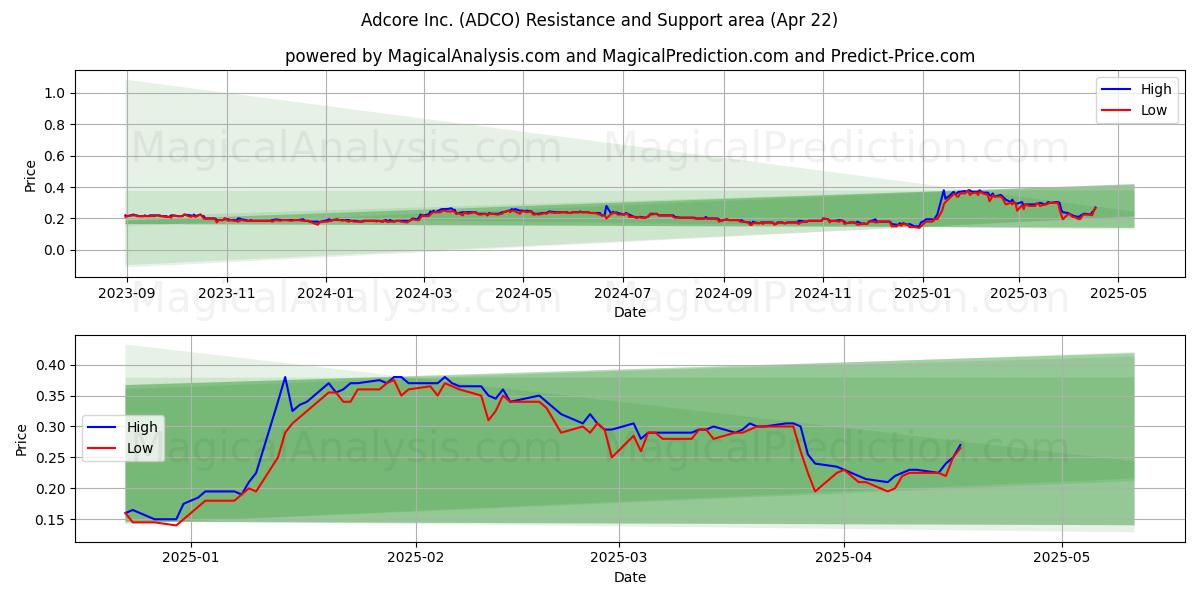The image size is (1200, 600).
Task: Click the '0.25' price tick on the bottom chart
Action: [52, 458]
